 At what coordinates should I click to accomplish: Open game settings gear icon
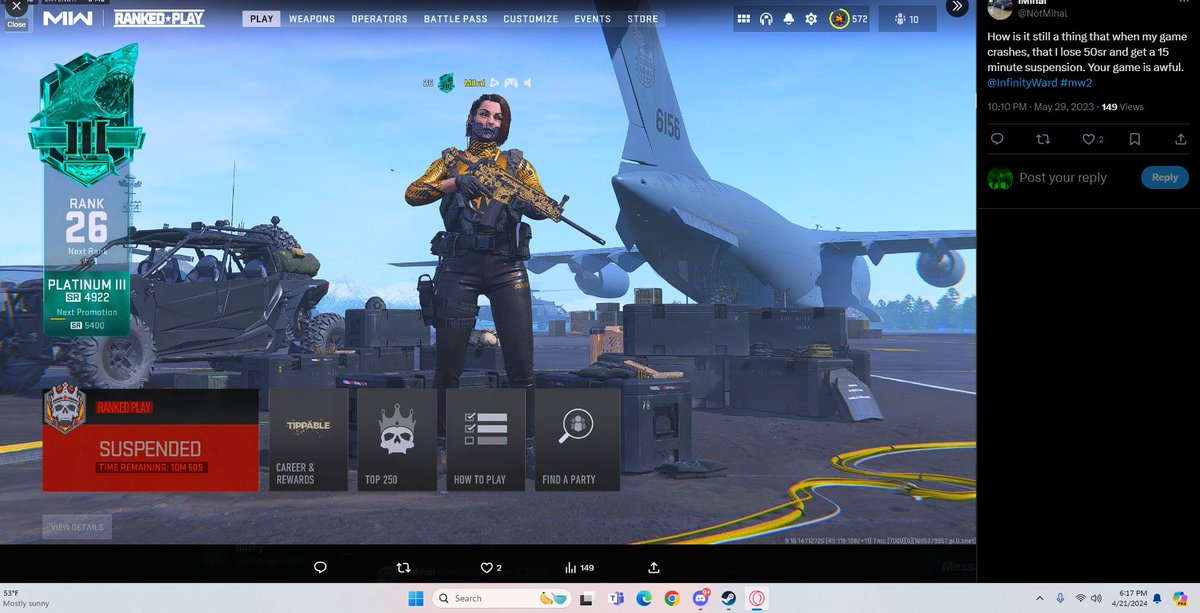tap(811, 19)
